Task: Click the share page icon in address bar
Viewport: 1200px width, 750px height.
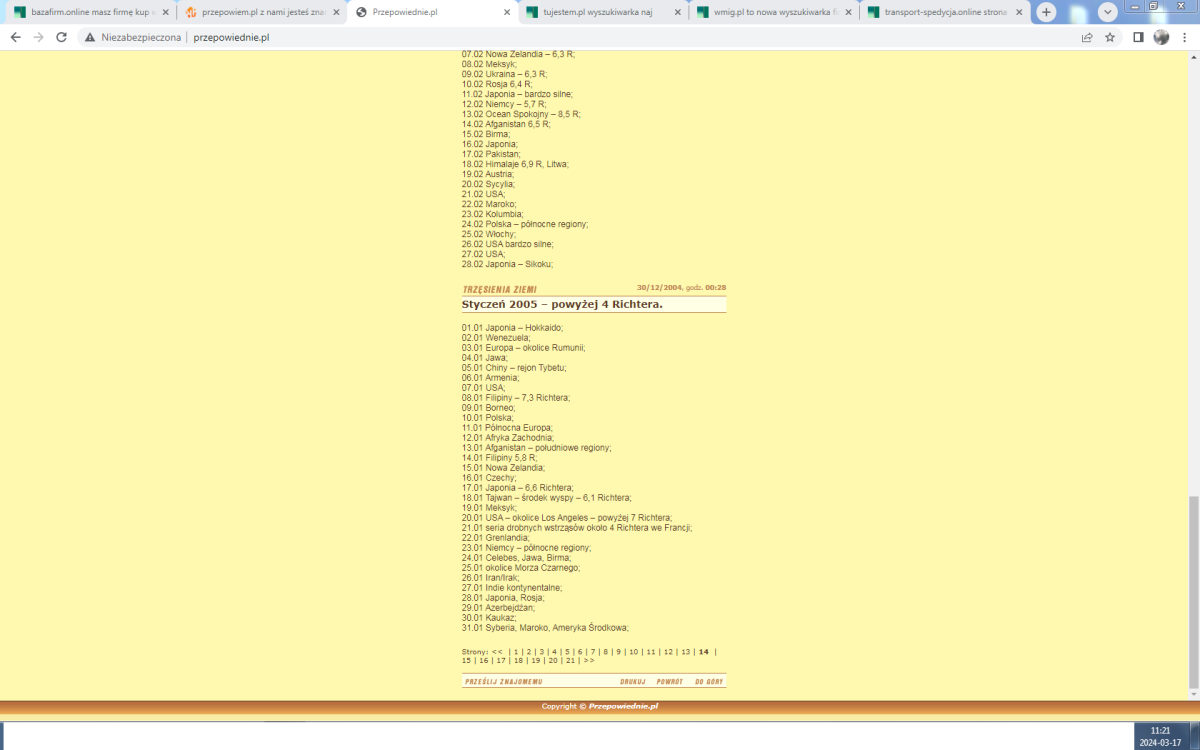Action: (x=1087, y=37)
